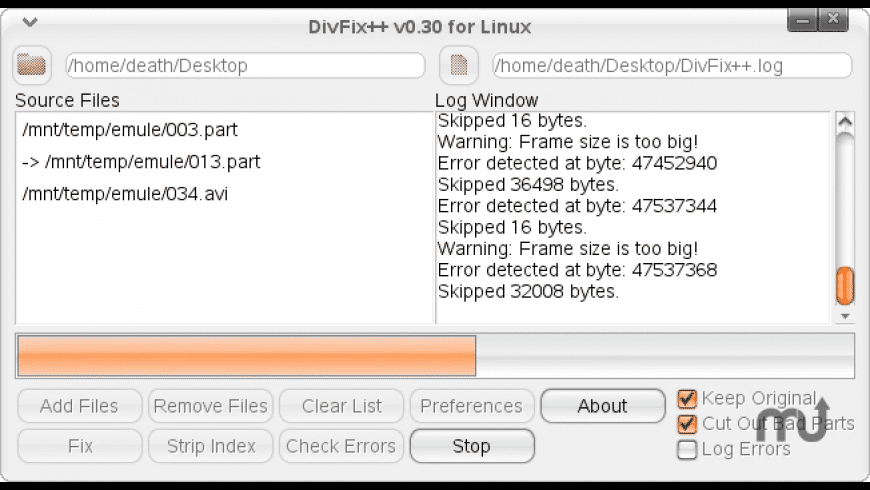Select 034.avi in the source list
This screenshot has width=870, height=490.
tap(125, 194)
